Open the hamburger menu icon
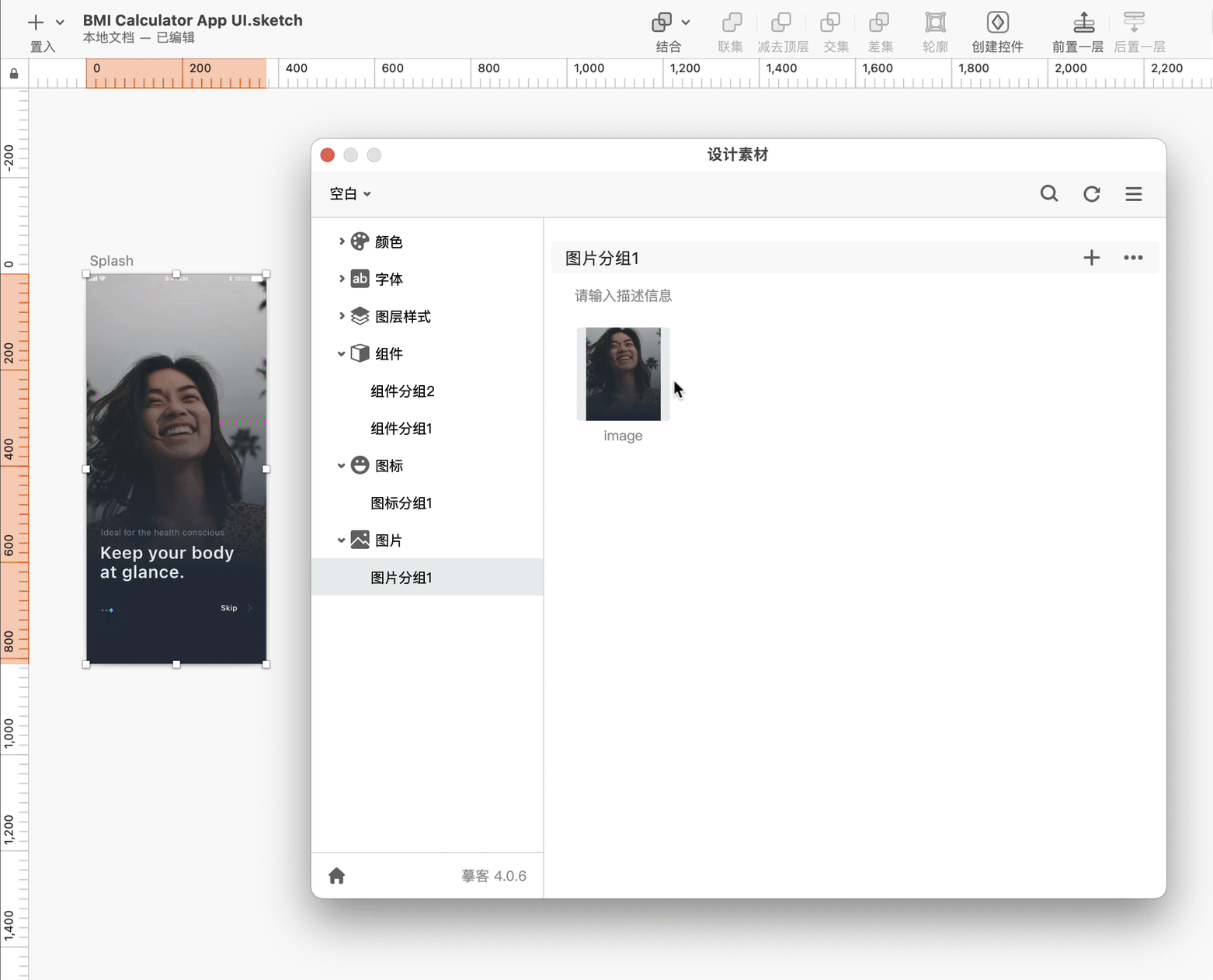This screenshot has height=980, width=1213. 1133,193
